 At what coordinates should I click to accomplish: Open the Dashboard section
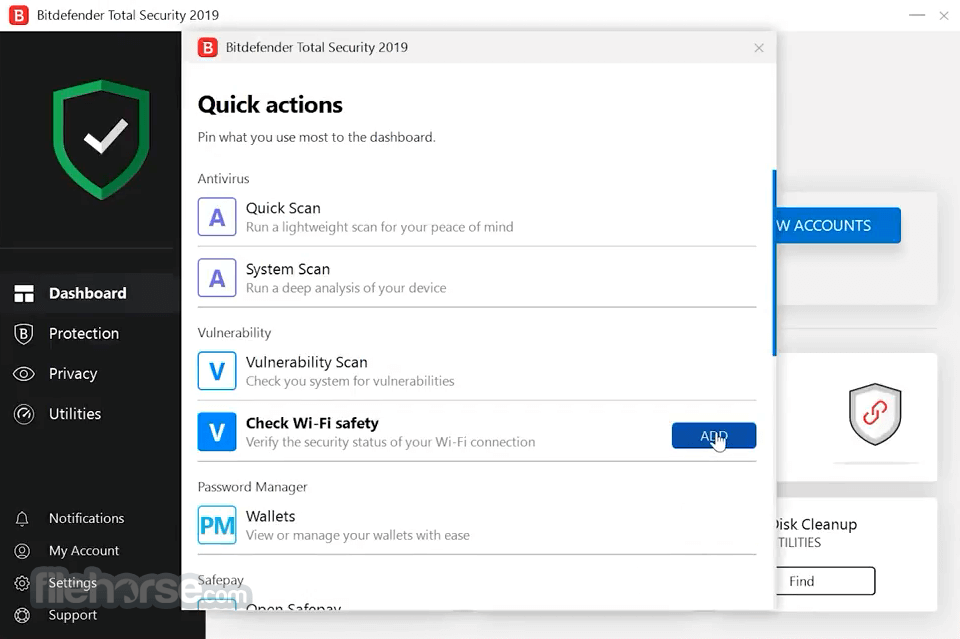click(88, 294)
